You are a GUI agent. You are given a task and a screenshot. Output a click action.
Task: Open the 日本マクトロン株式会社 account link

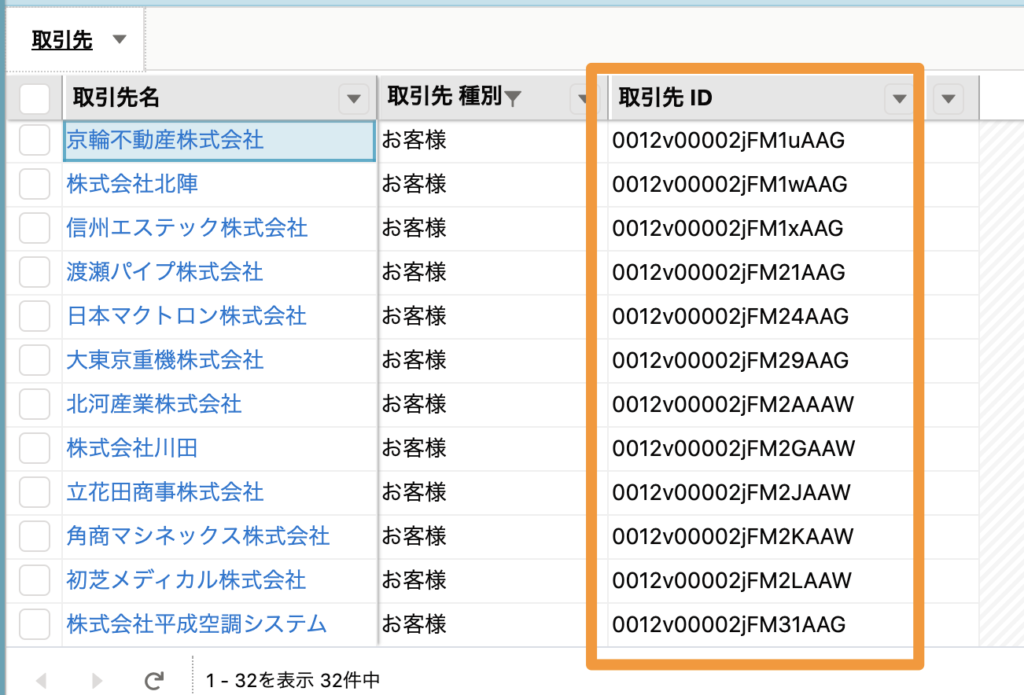(x=187, y=316)
